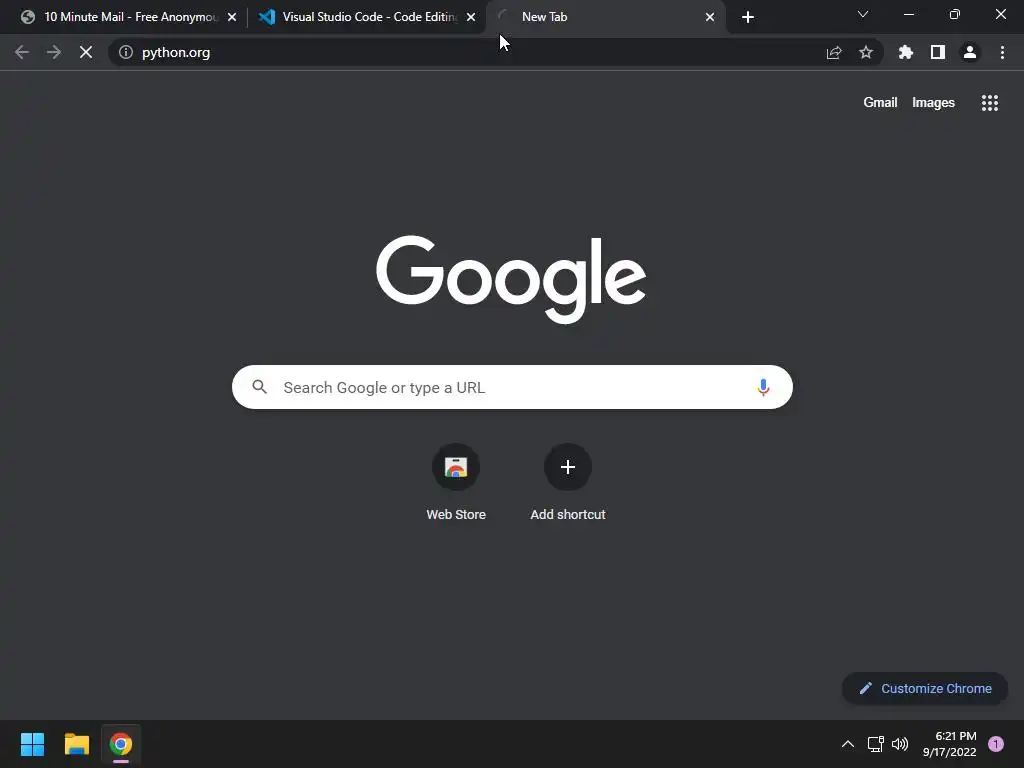Image resolution: width=1024 pixels, height=768 pixels.
Task: Stop loading the page
Action: coord(86,52)
